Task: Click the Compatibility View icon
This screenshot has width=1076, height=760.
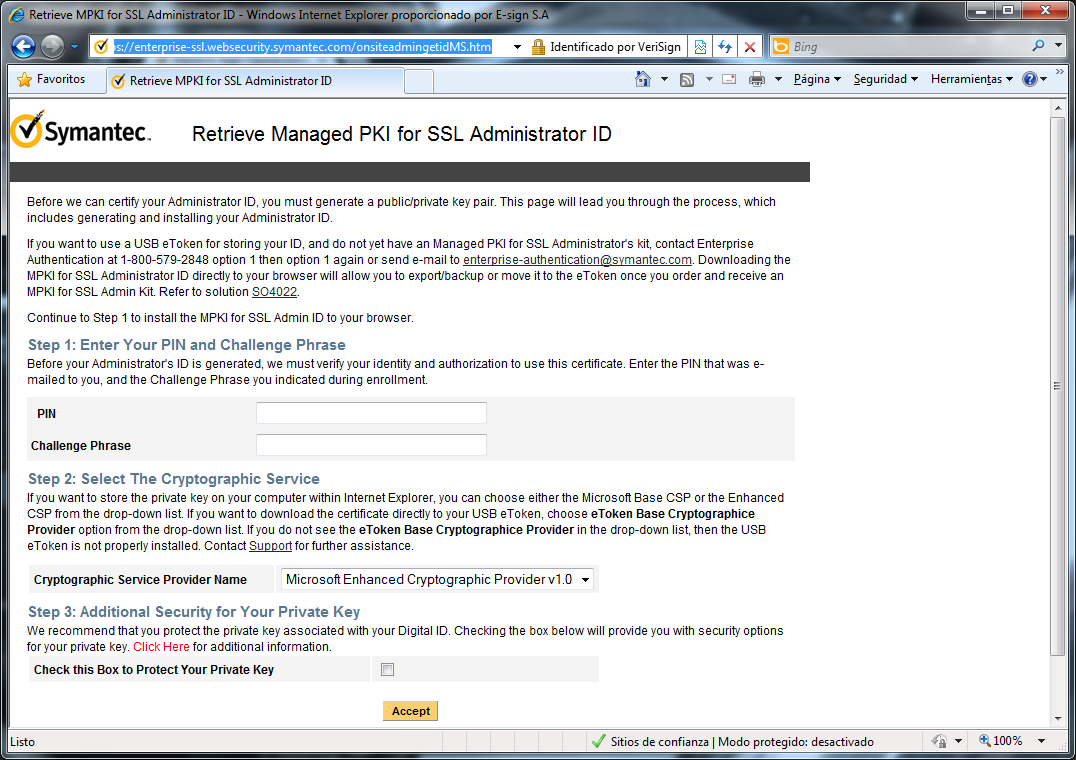Action: [700, 47]
